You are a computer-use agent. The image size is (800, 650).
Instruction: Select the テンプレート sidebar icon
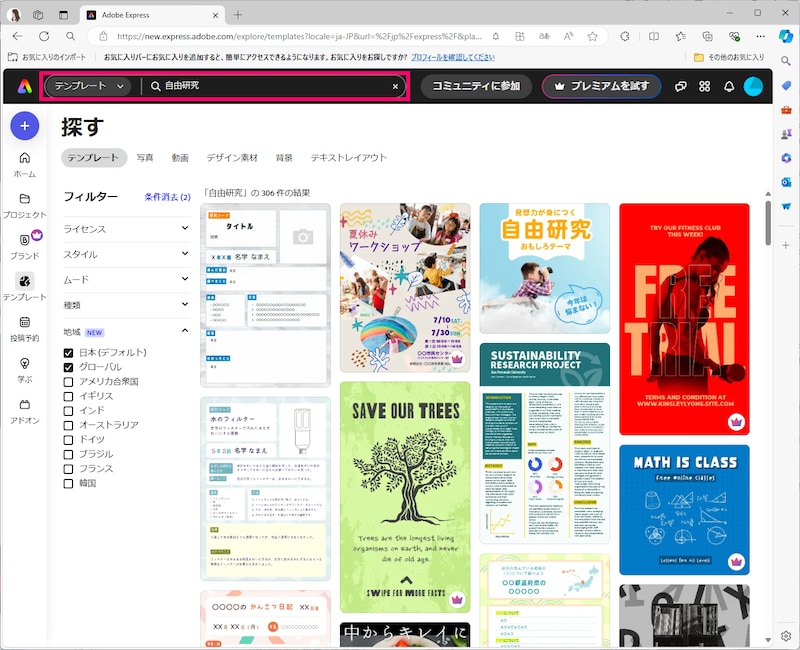point(24,285)
